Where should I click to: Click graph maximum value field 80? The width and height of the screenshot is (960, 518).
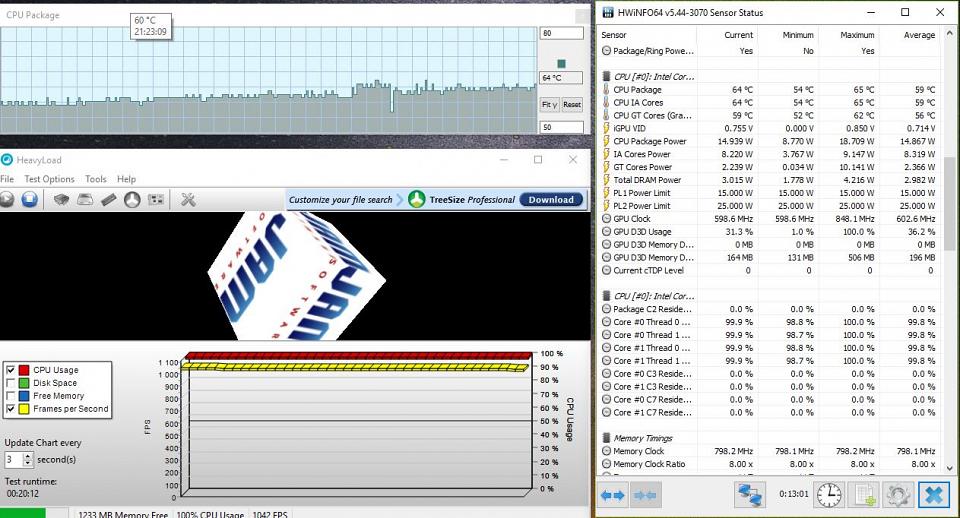561,33
